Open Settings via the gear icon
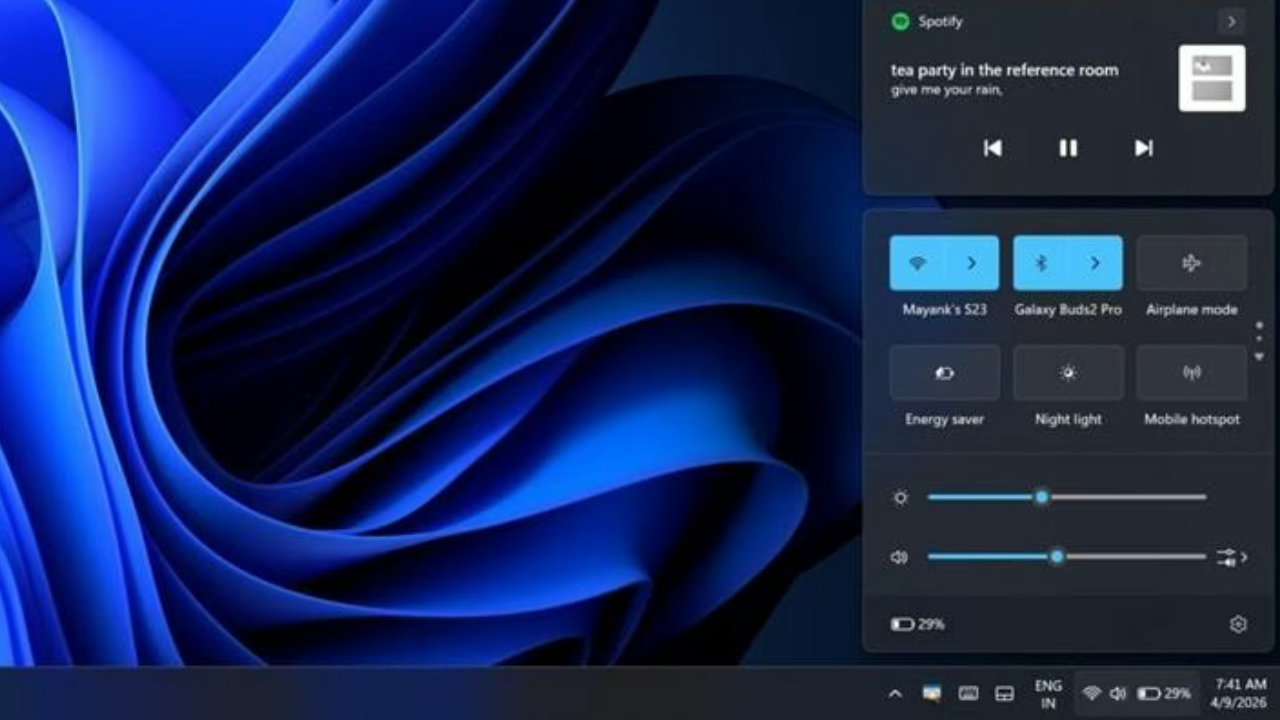This screenshot has width=1280, height=720. (1238, 623)
